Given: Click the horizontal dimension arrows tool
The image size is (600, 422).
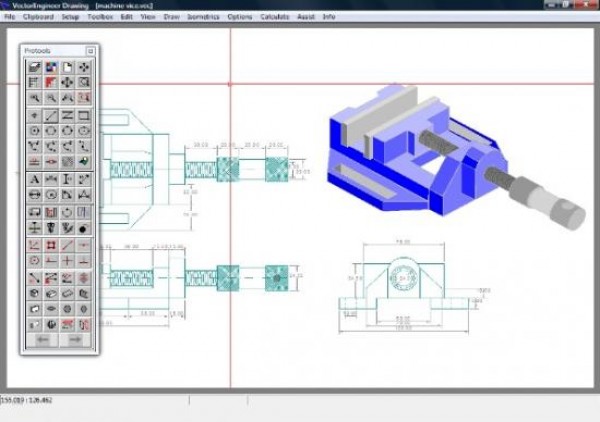Looking at the screenshot, I should [x=51, y=179].
